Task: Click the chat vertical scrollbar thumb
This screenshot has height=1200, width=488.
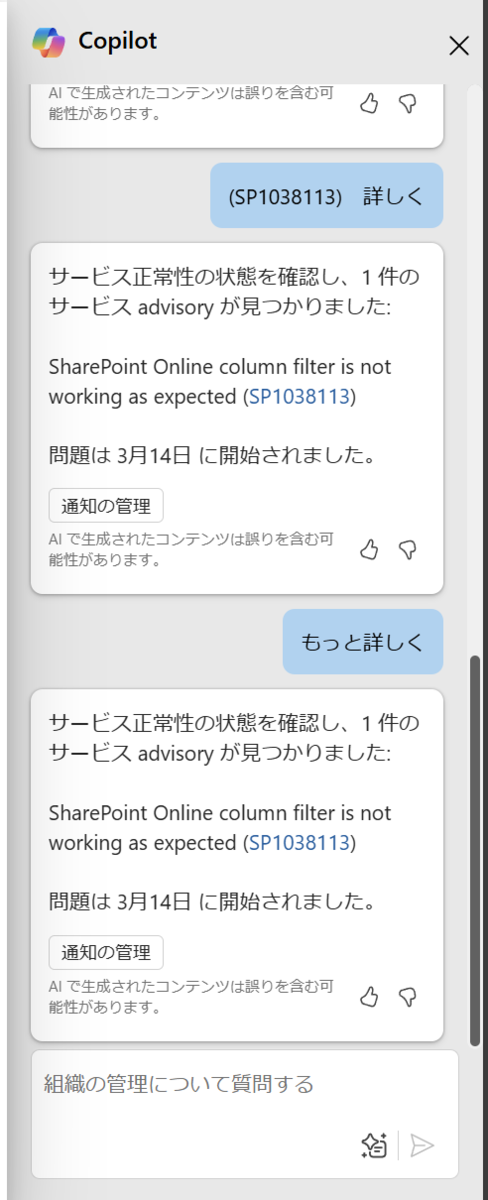Action: click(x=475, y=850)
